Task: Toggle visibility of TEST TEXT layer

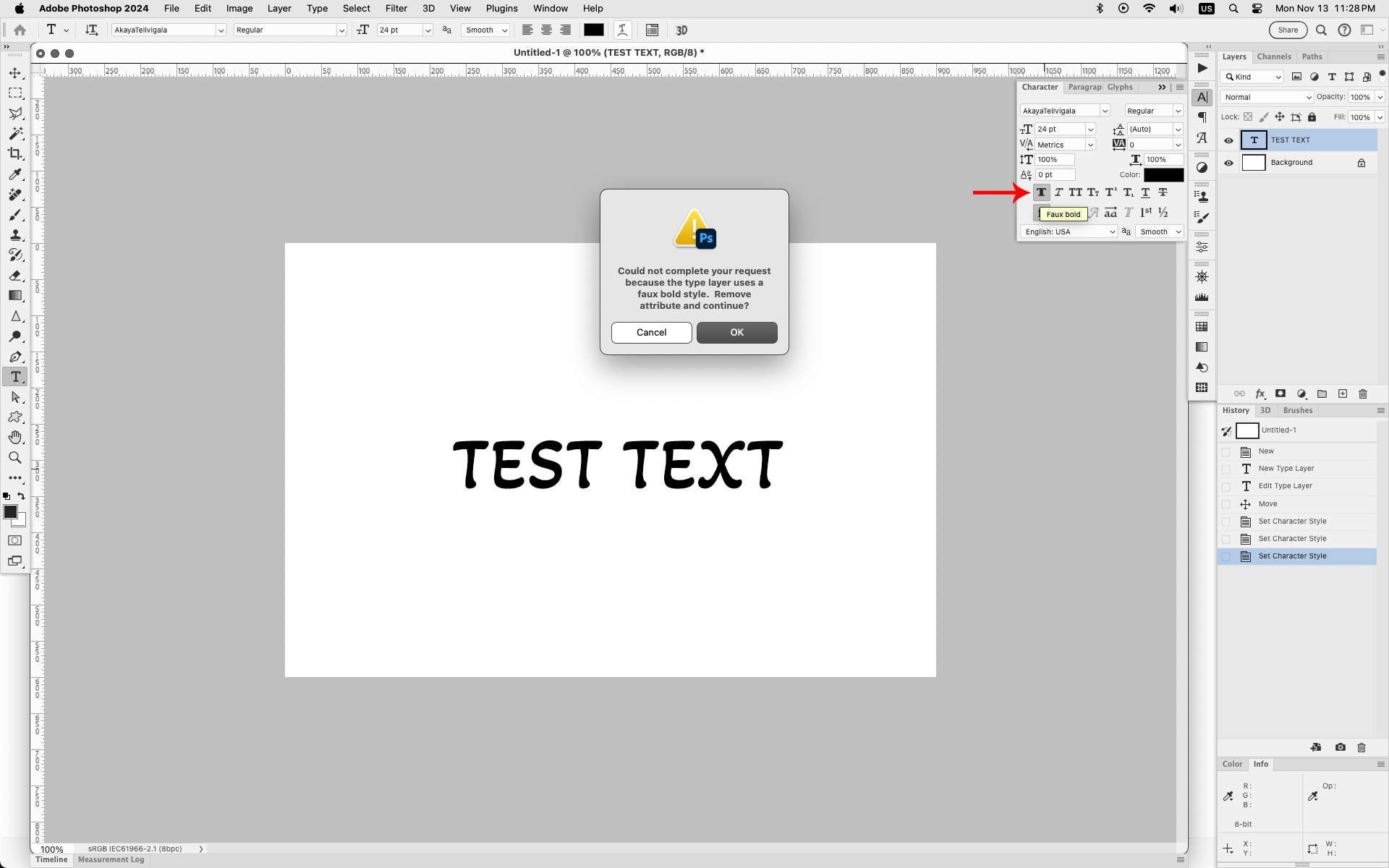Action: [x=1228, y=139]
